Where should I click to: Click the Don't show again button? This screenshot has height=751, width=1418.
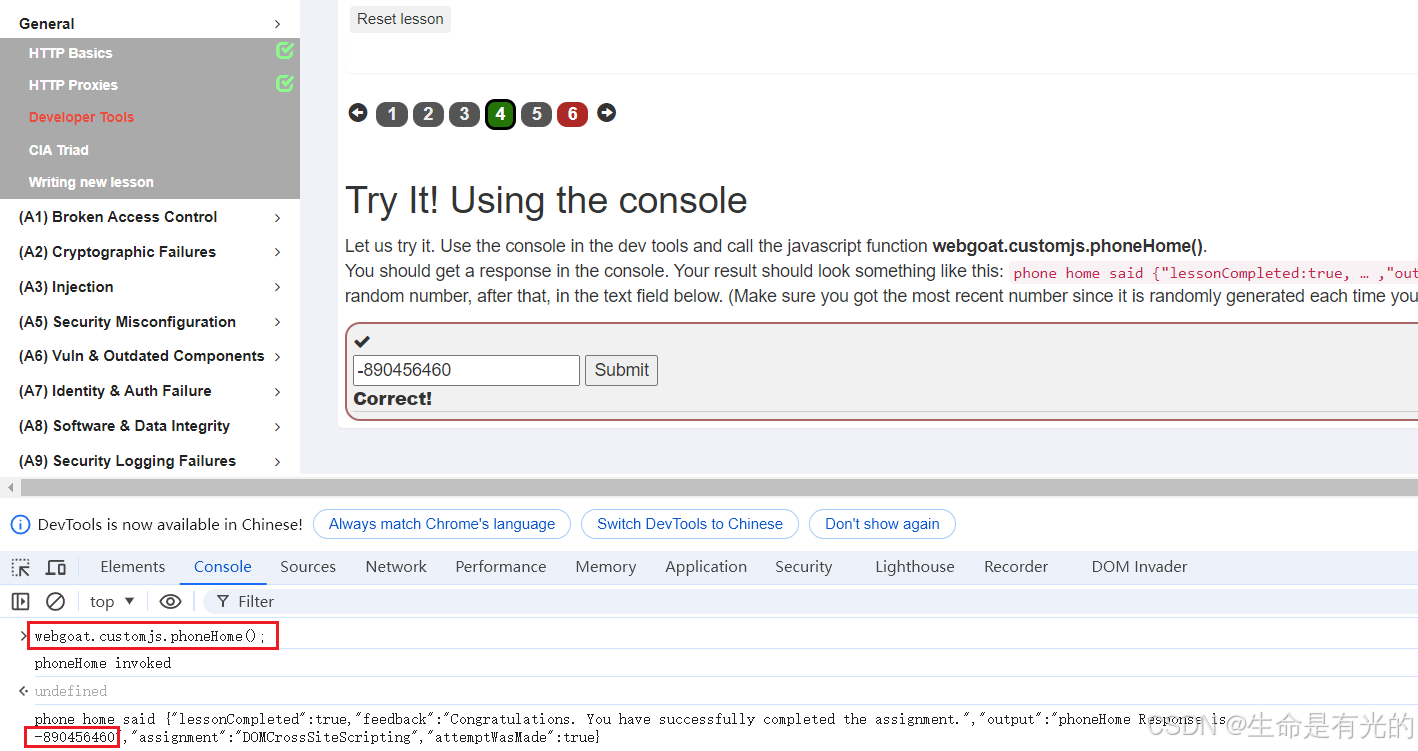(x=882, y=524)
